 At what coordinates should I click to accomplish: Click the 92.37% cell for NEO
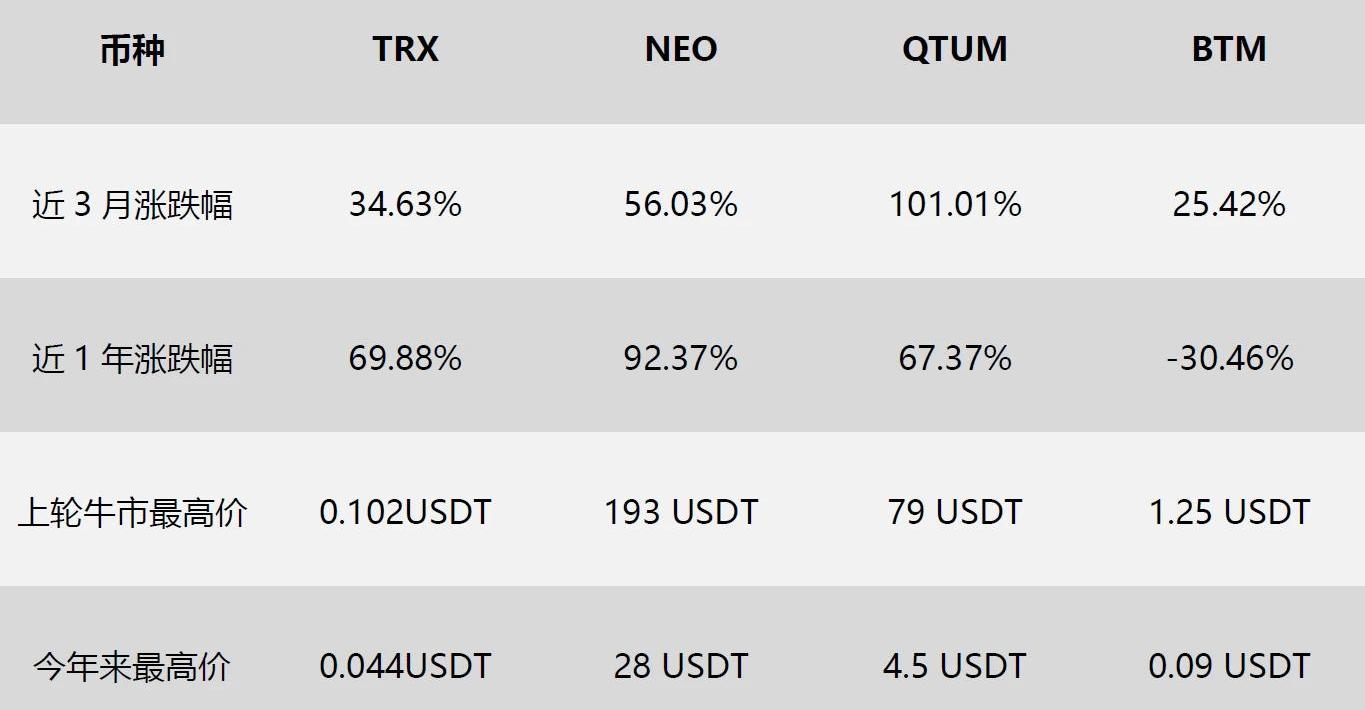pos(681,358)
